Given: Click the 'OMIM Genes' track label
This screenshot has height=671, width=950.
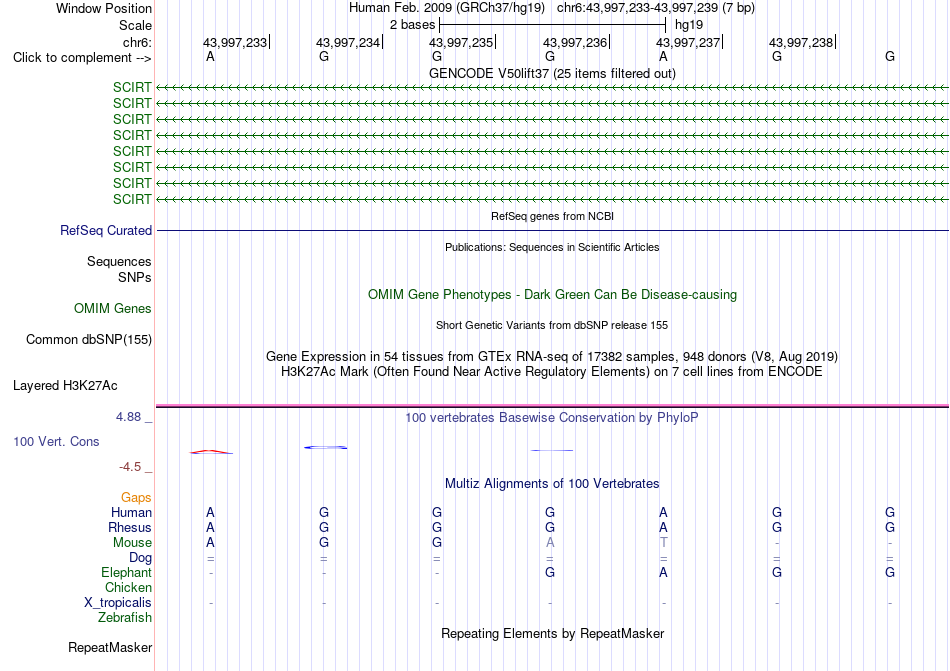Looking at the screenshot, I should click(x=112, y=308).
